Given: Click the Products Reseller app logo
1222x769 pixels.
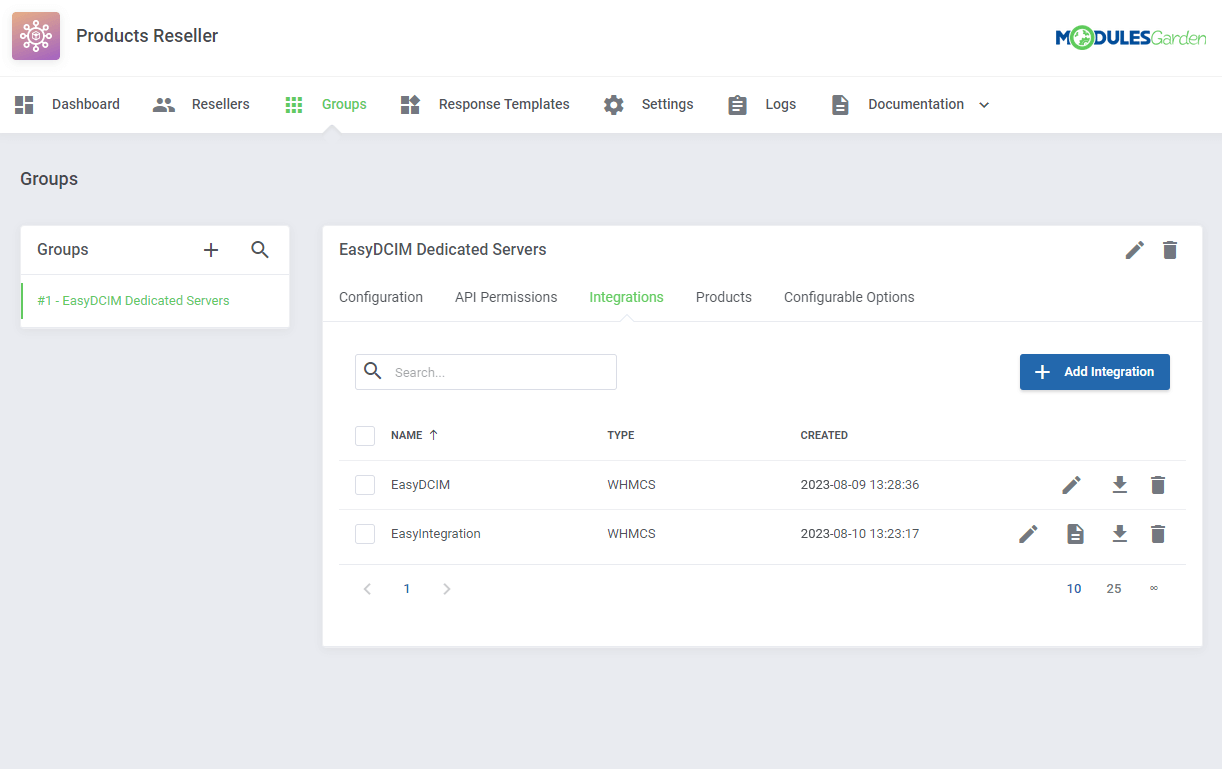Looking at the screenshot, I should (36, 36).
